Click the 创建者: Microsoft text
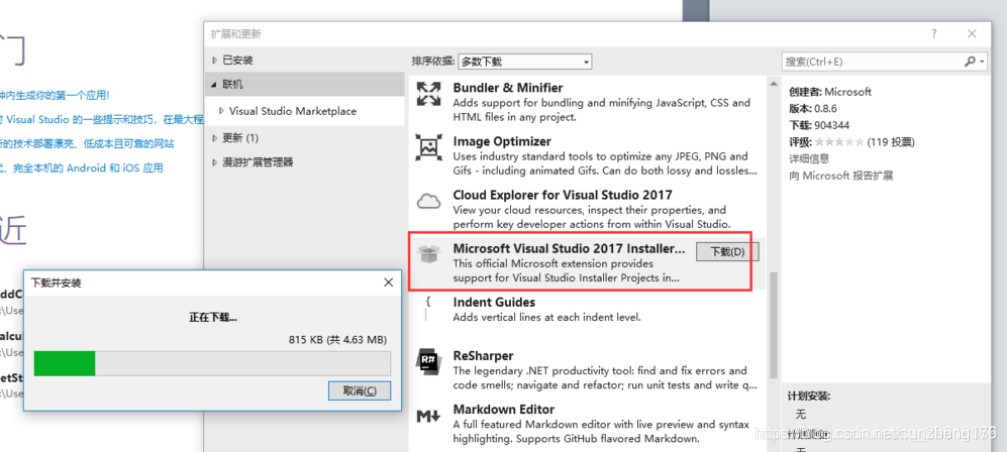 coord(830,92)
